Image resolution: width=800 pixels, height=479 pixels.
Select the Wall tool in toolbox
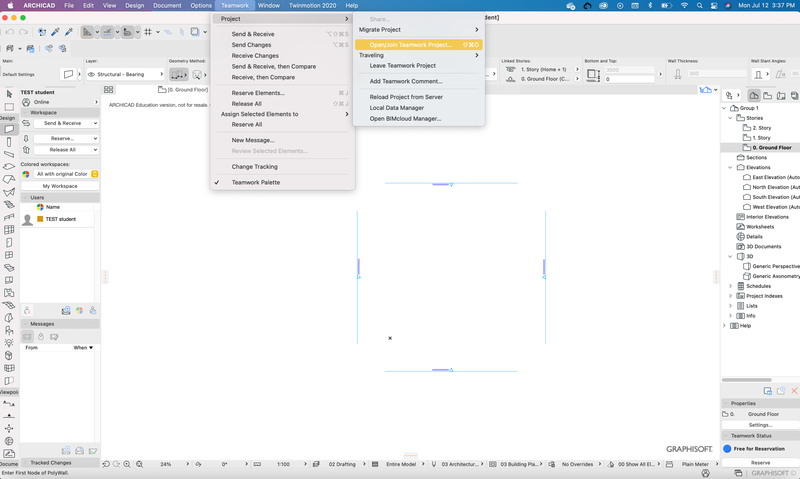(9, 130)
